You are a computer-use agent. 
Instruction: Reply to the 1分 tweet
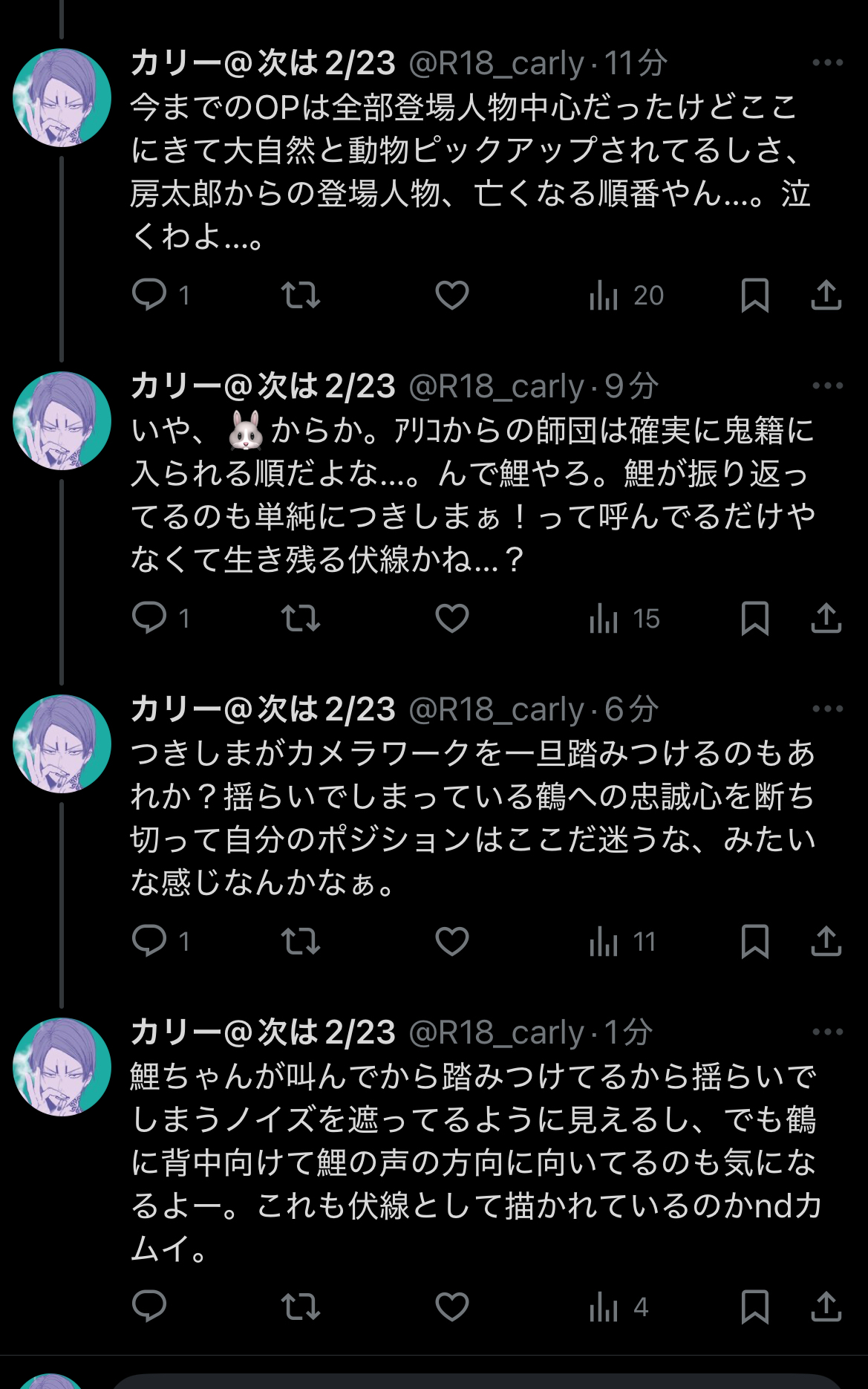(149, 1307)
